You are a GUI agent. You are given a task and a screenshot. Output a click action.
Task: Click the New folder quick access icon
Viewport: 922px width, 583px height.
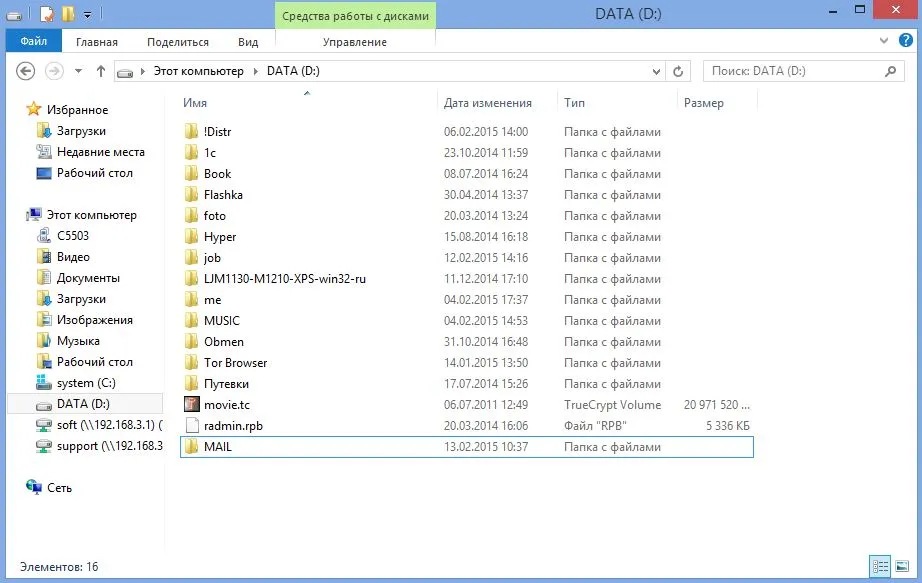68,14
